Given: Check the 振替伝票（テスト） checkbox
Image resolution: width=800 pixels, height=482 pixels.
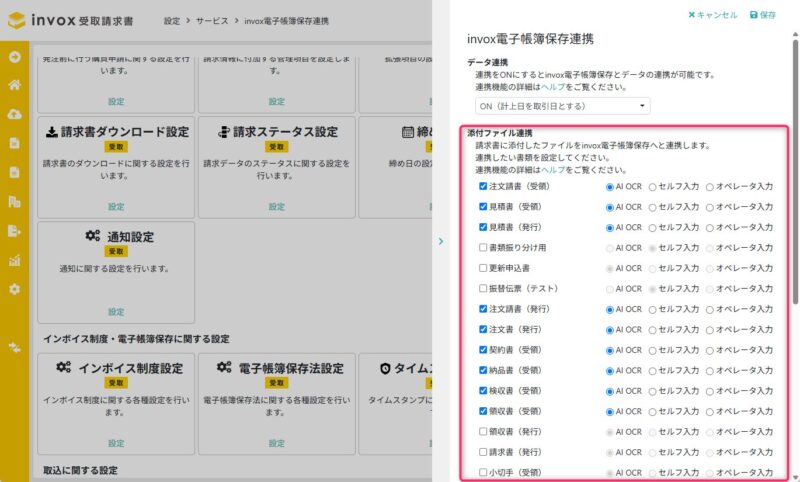Looking at the screenshot, I should [483, 288].
